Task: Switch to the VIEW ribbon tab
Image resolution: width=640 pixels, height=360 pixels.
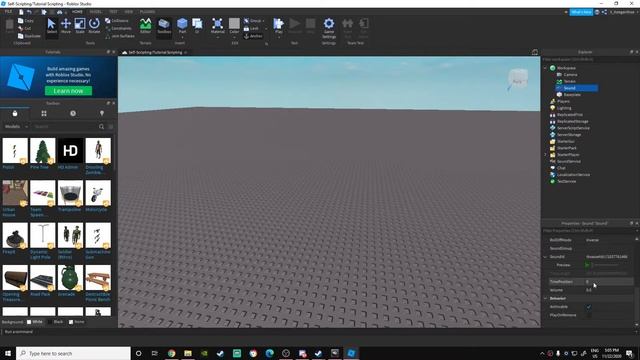Action: (x=129, y=12)
